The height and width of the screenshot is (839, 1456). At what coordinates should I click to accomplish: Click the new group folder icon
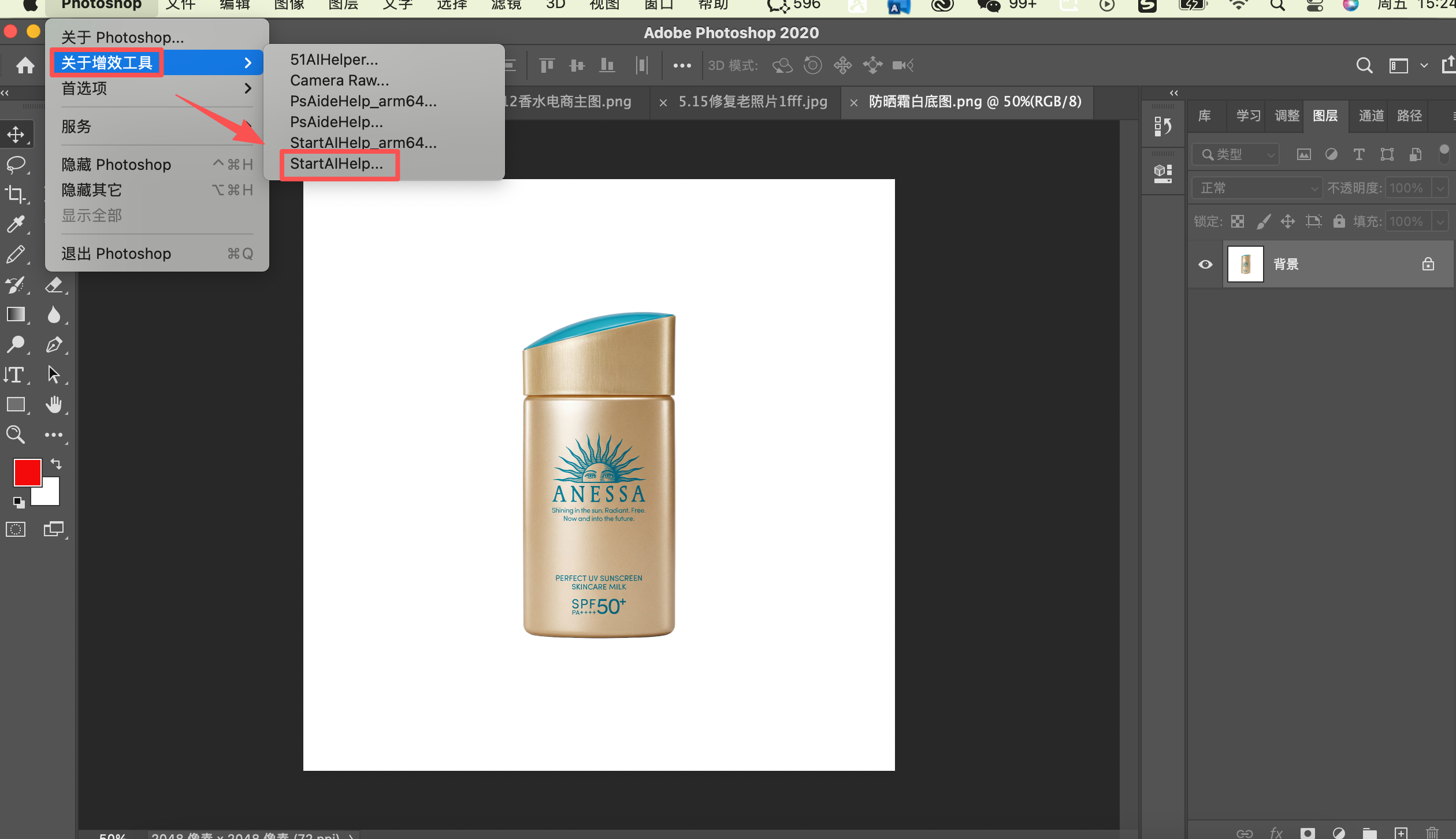(x=1369, y=833)
